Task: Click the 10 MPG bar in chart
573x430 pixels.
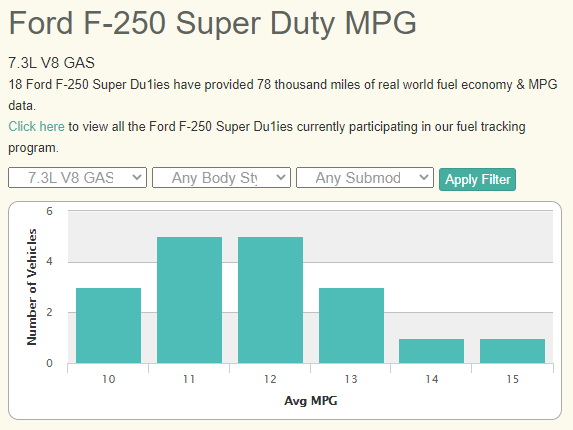Action: [x=109, y=326]
